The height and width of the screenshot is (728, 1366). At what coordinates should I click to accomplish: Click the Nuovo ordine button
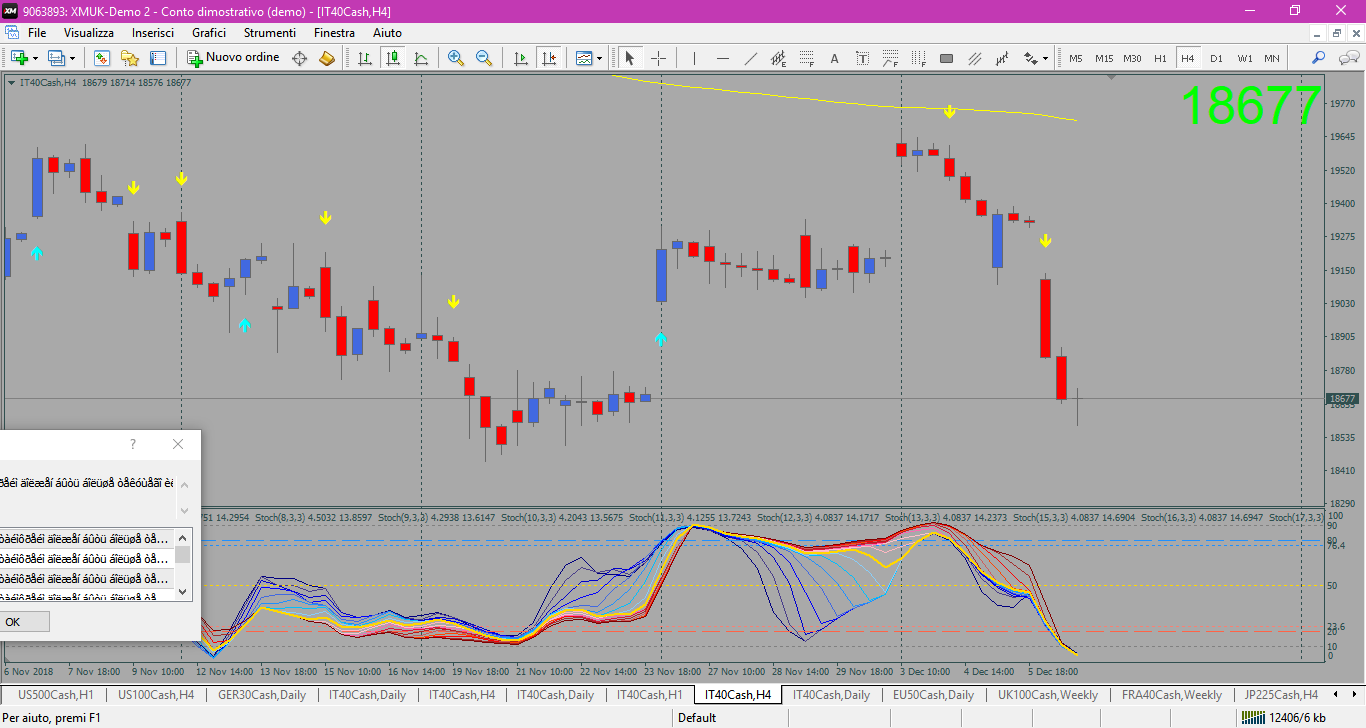[233, 58]
